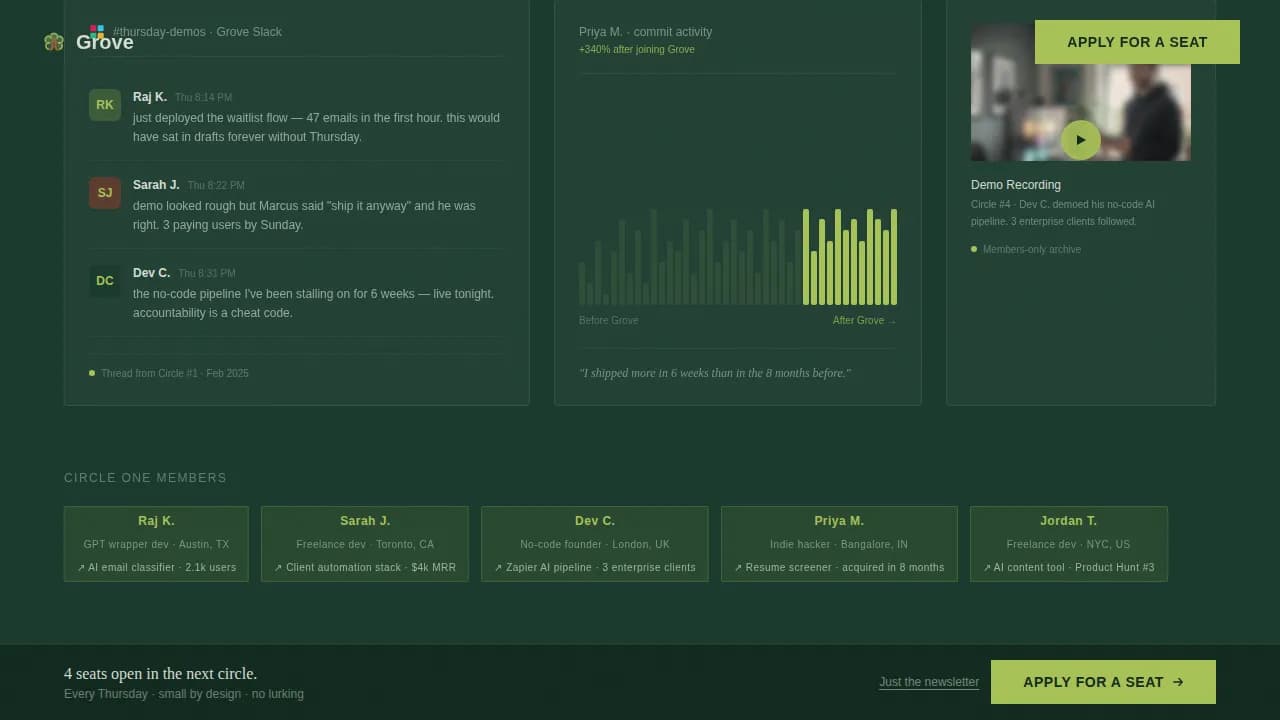
Task: Click the Slack icon beside #thursday-demos
Action: 98,31
